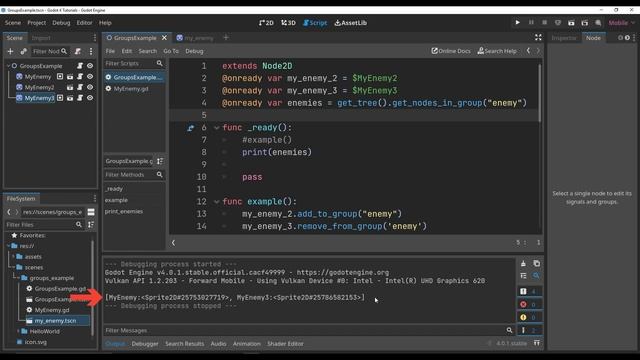Run the current scene

click(x=571, y=22)
